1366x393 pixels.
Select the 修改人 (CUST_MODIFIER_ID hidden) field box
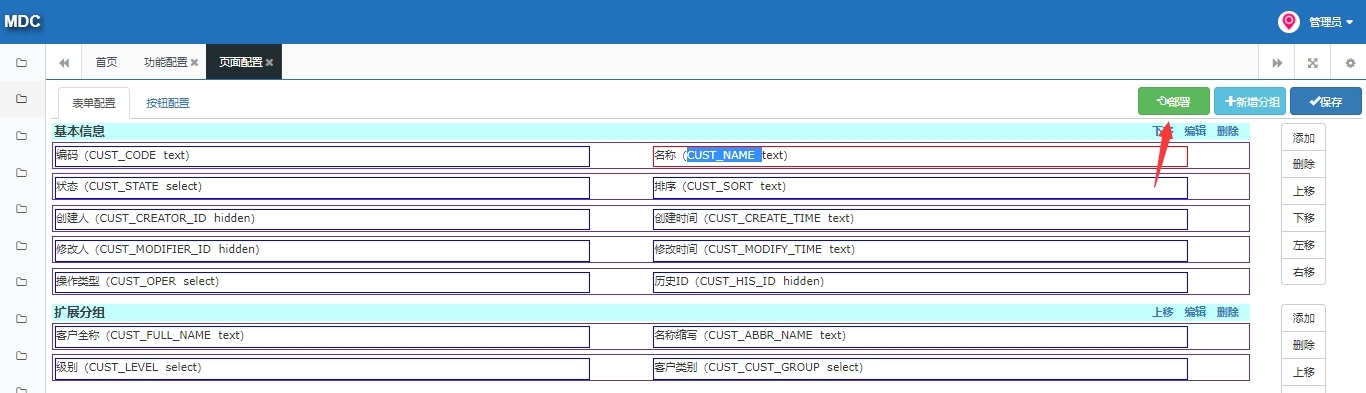(322, 250)
